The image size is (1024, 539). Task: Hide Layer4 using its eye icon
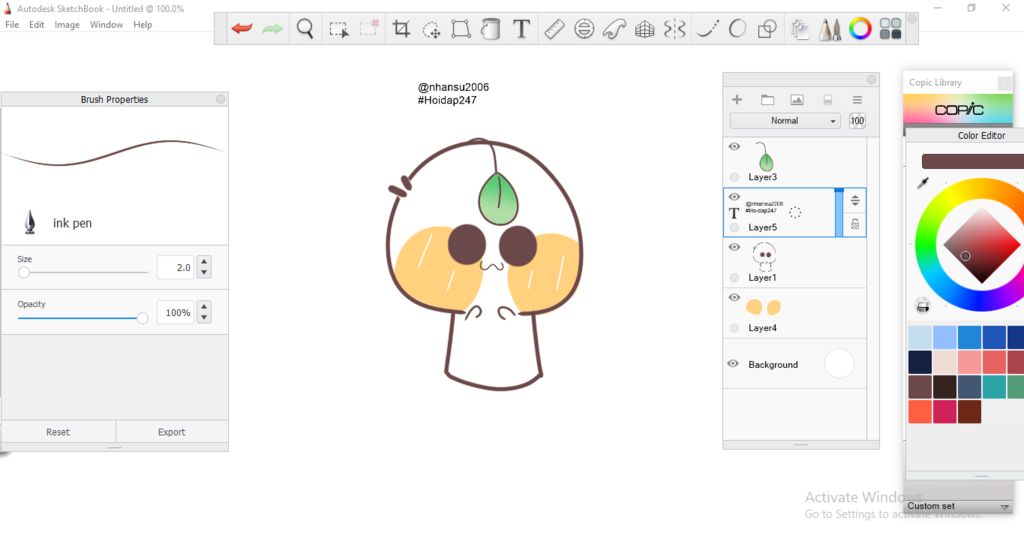[734, 297]
